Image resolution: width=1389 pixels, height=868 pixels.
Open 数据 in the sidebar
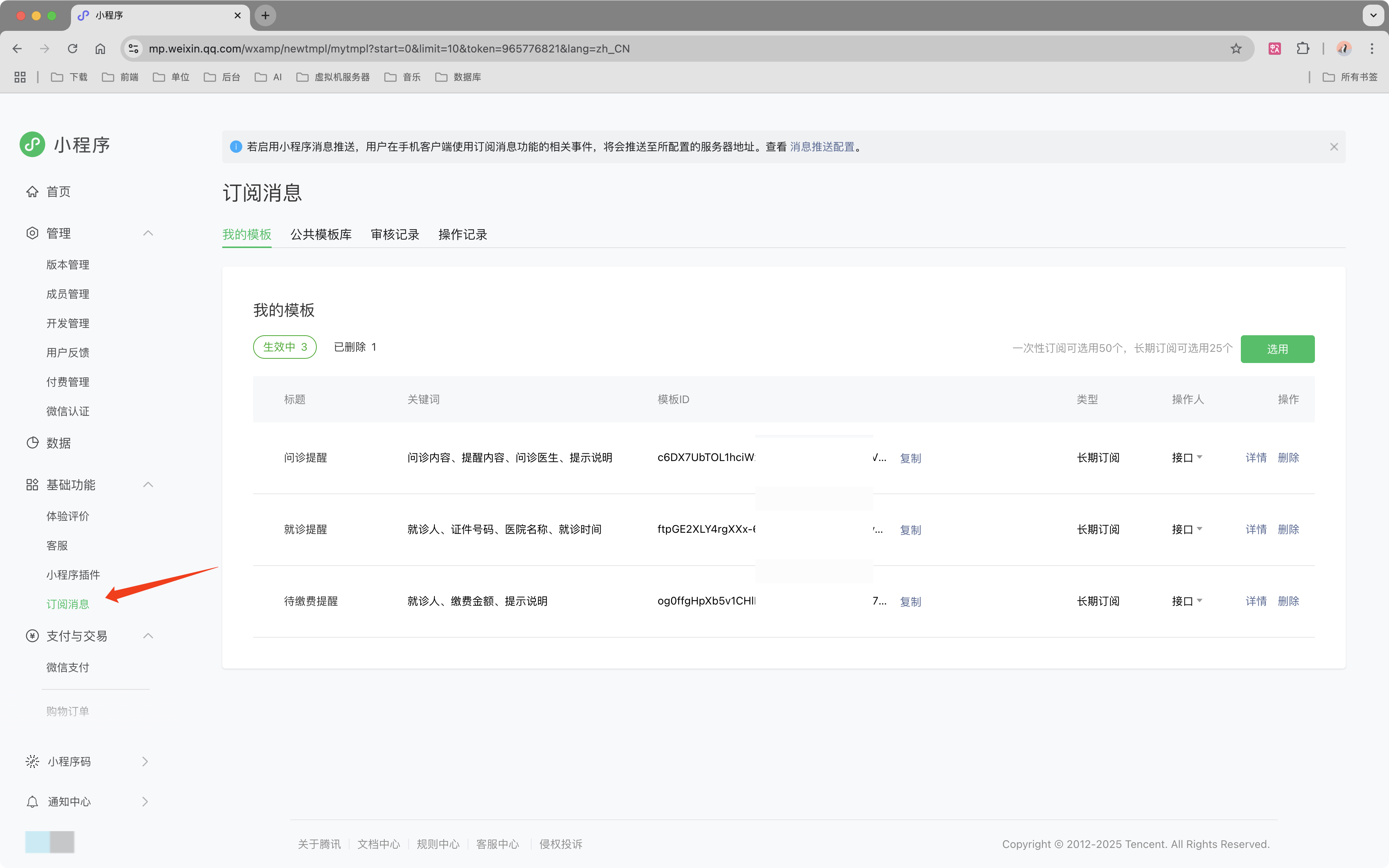pyautogui.click(x=49, y=443)
